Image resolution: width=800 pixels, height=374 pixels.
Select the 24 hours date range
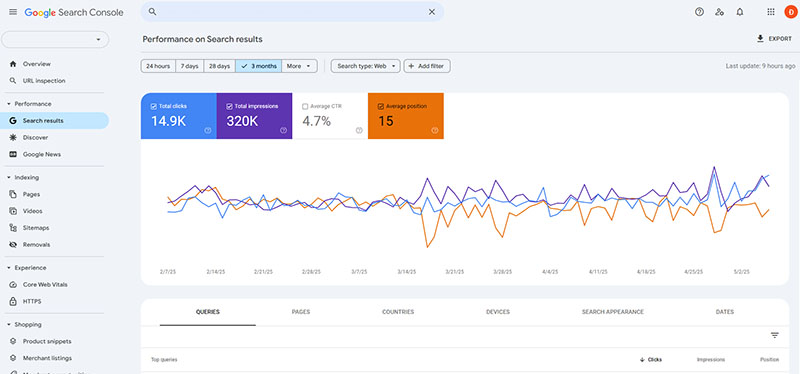(158, 66)
